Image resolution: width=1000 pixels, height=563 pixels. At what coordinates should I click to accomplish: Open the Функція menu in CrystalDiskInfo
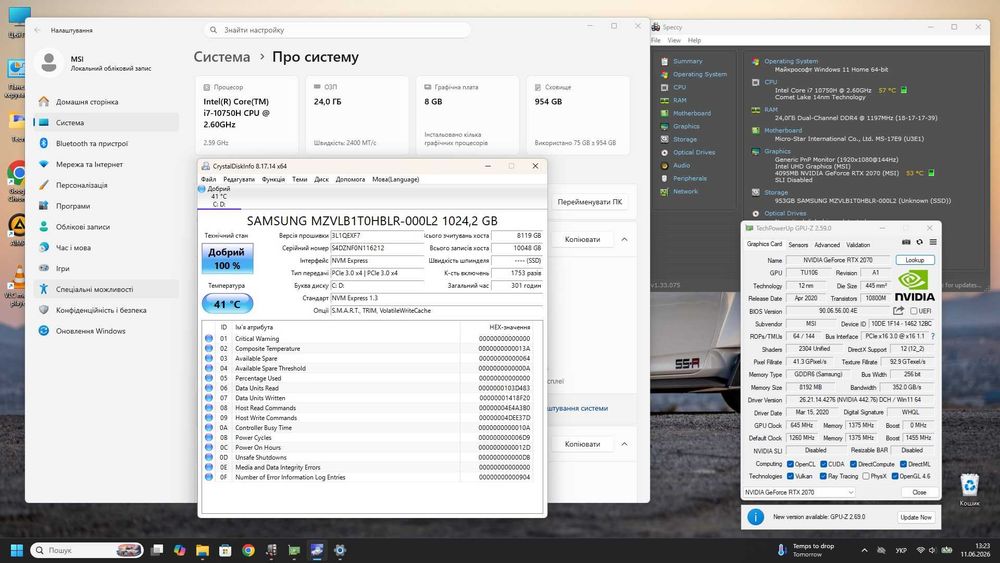[274, 179]
